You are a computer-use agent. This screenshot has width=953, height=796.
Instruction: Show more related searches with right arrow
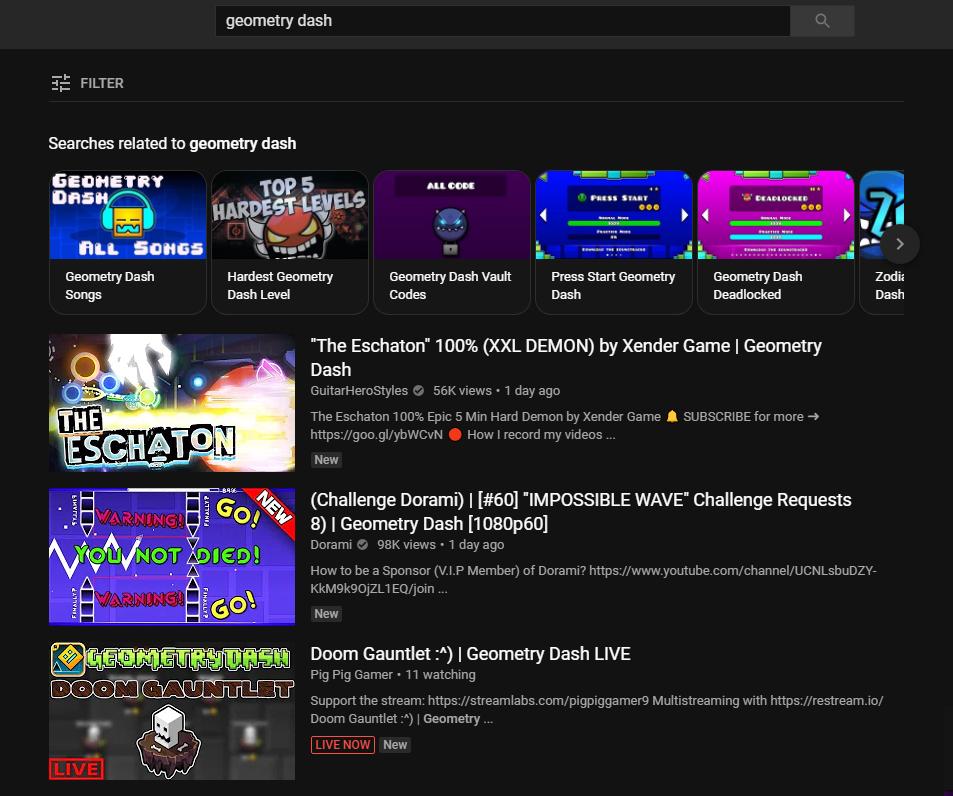tap(900, 244)
